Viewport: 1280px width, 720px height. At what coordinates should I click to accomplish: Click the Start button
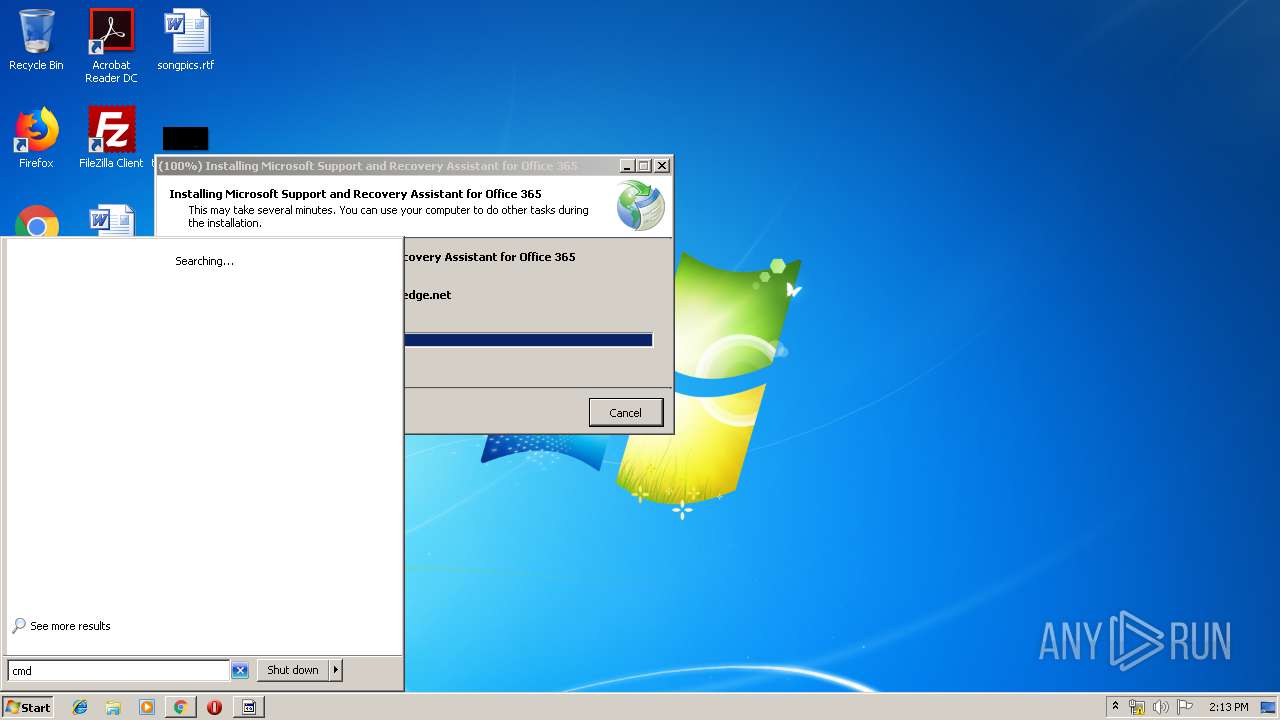28,707
